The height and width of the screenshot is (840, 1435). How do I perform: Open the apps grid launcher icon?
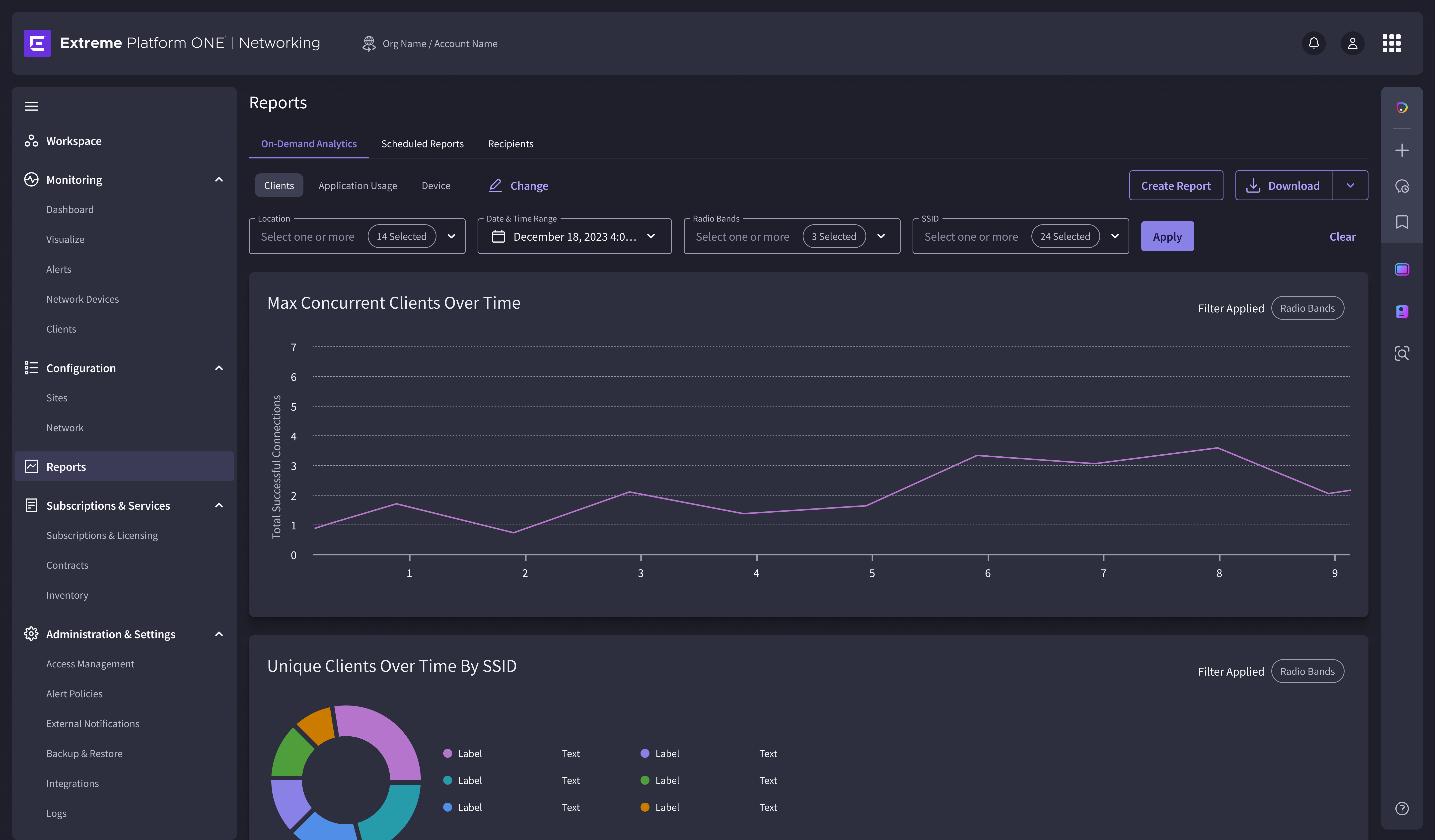(1391, 43)
